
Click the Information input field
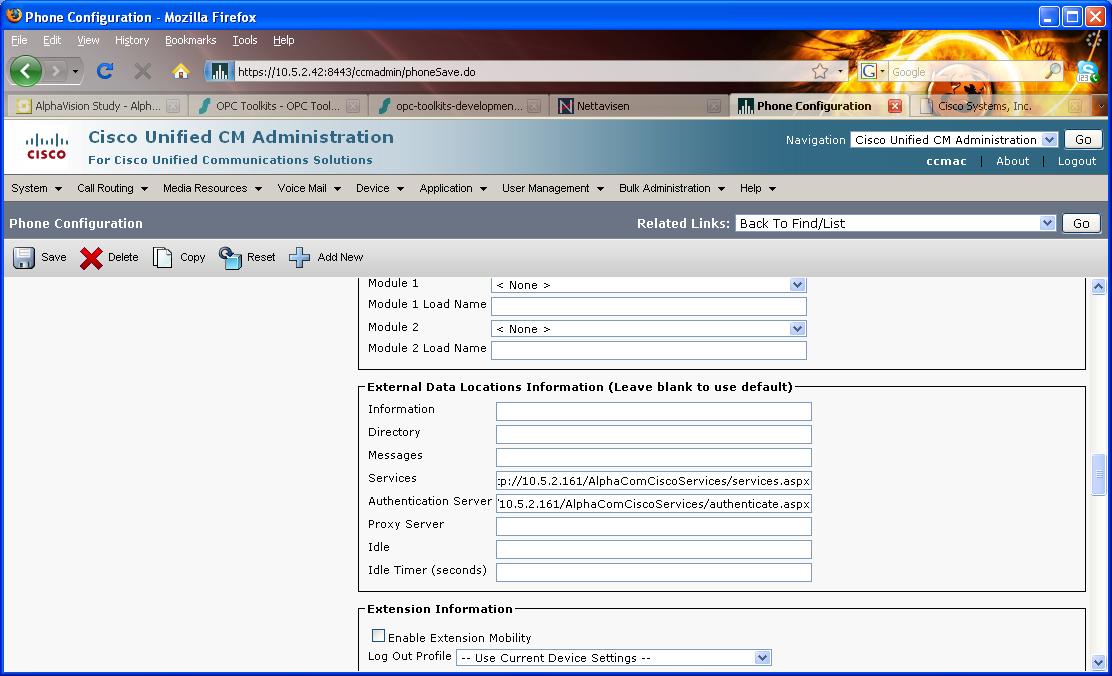(x=653, y=411)
